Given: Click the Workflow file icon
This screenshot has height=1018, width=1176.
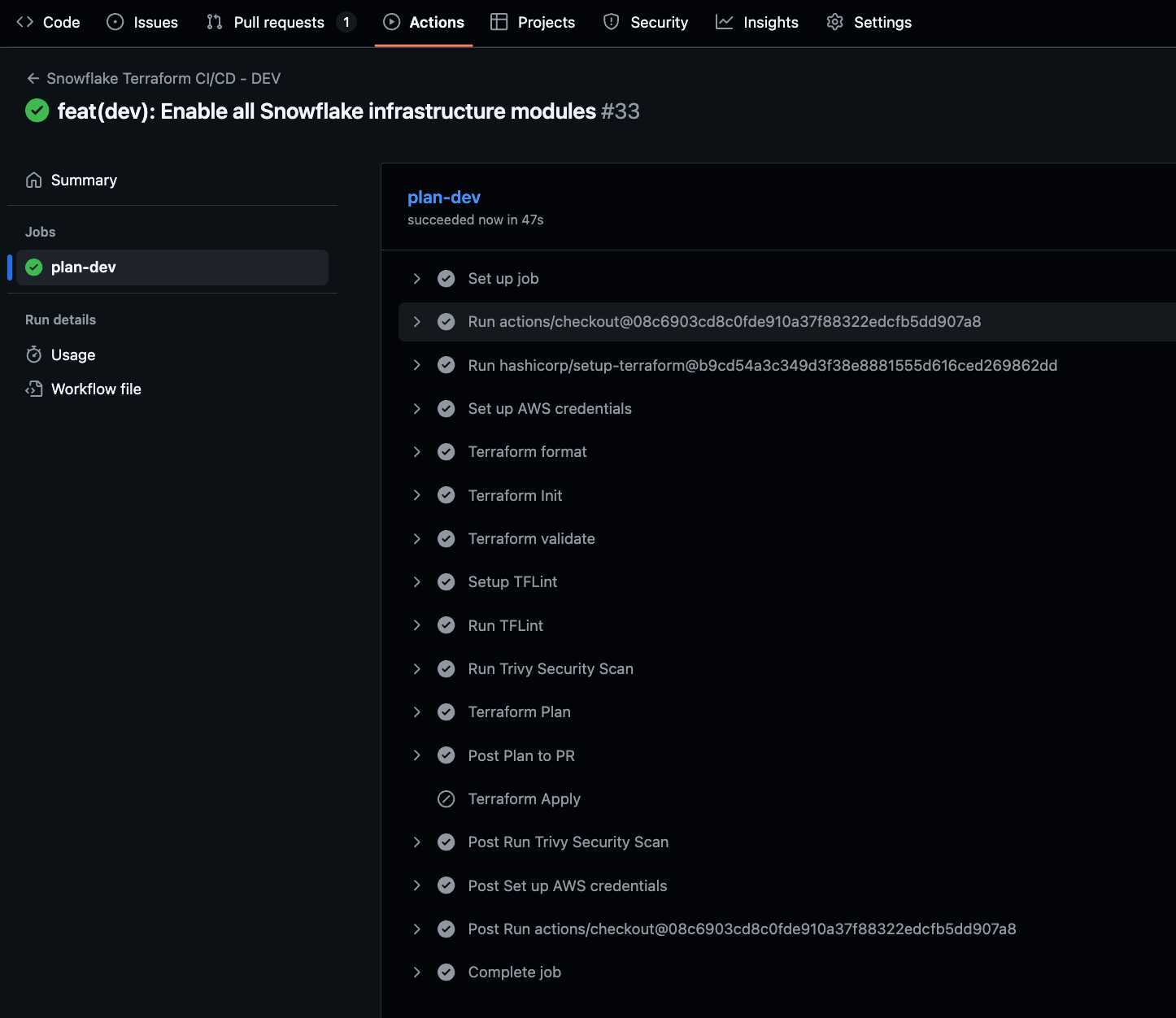Looking at the screenshot, I should 33,389.
